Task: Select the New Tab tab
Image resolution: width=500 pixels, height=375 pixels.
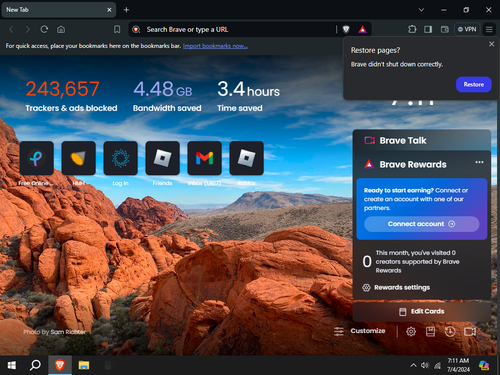Action: pos(59,10)
